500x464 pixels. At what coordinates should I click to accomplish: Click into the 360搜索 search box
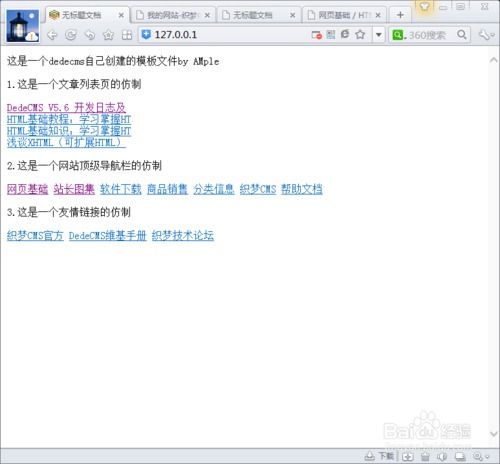pos(431,35)
